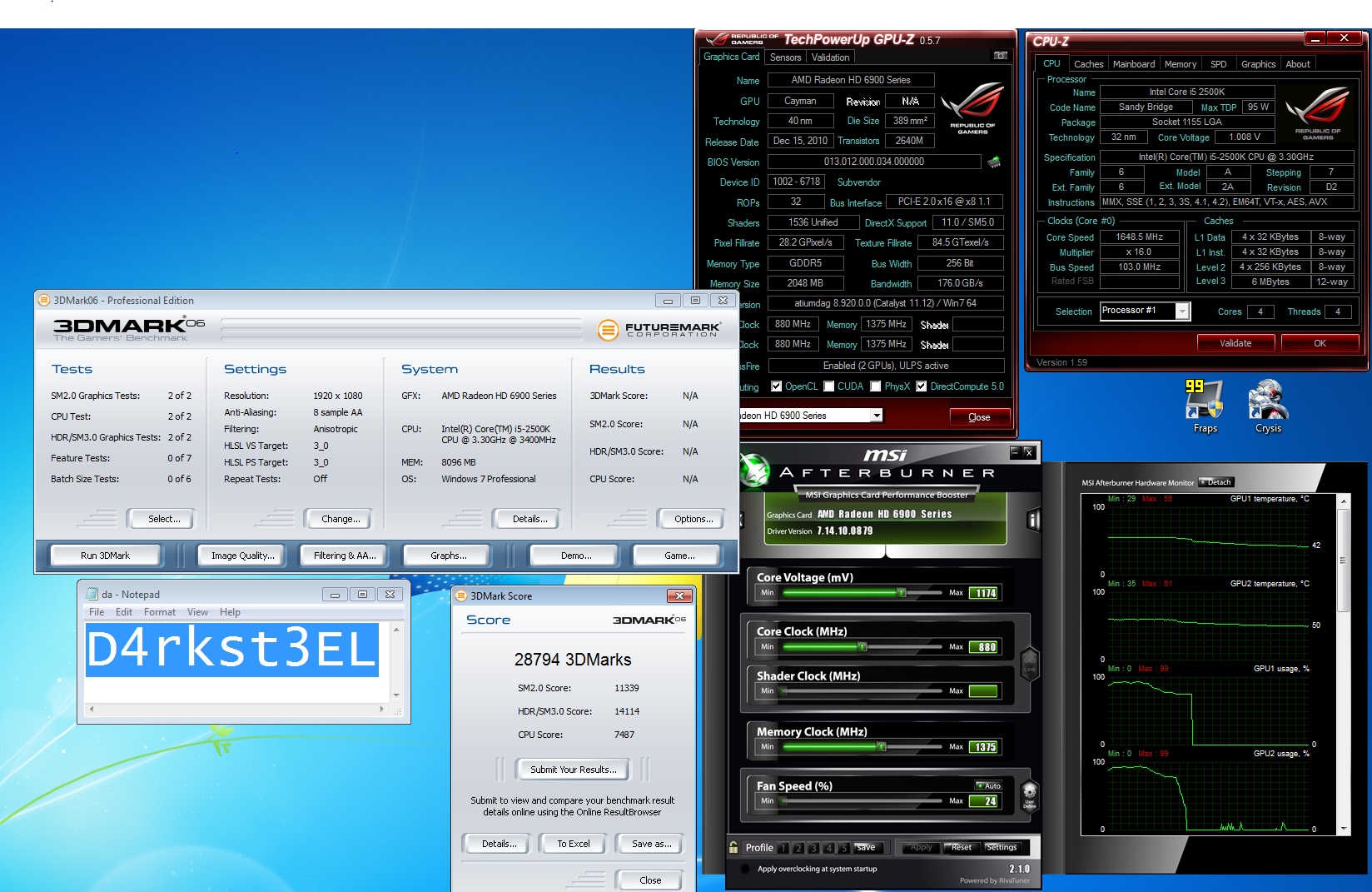The height and width of the screenshot is (892, 1372).
Task: Click the Core Clock value field 880
Action: pyautogui.click(x=985, y=647)
